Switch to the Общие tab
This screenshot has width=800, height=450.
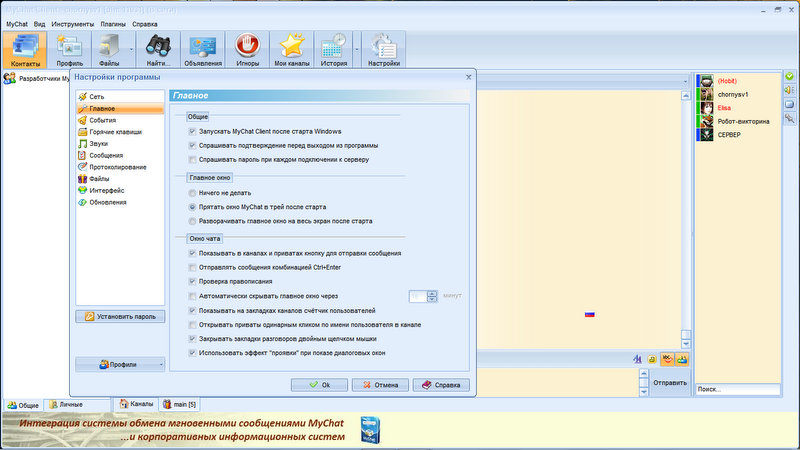(23, 405)
